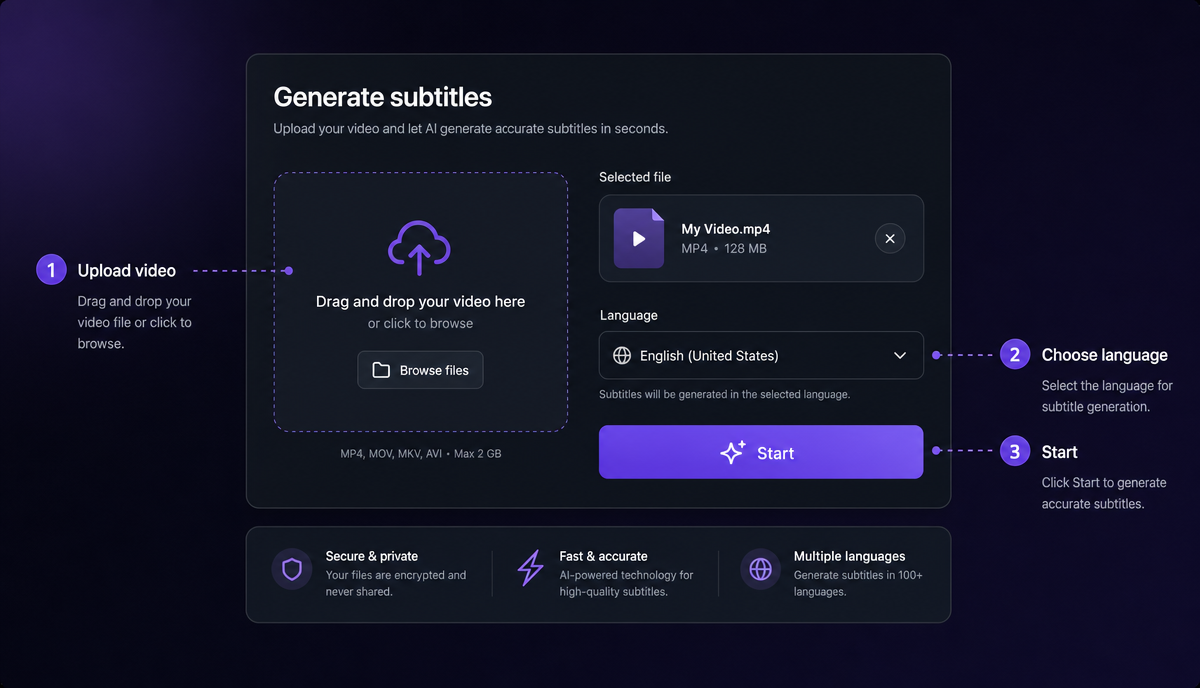Click the My Video.mp4 file name
1200x688 pixels.
[x=726, y=229]
